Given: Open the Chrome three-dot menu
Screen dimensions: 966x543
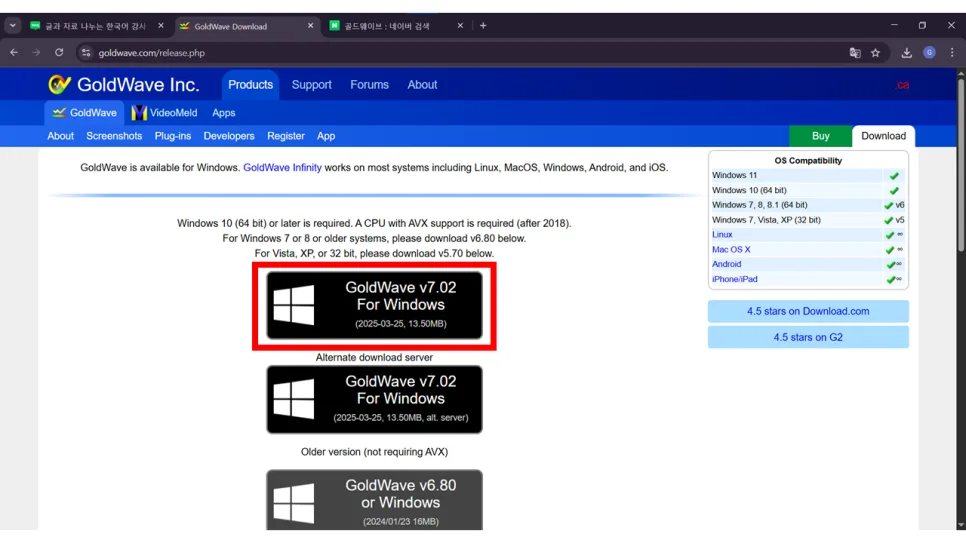Looking at the screenshot, I should point(952,53).
